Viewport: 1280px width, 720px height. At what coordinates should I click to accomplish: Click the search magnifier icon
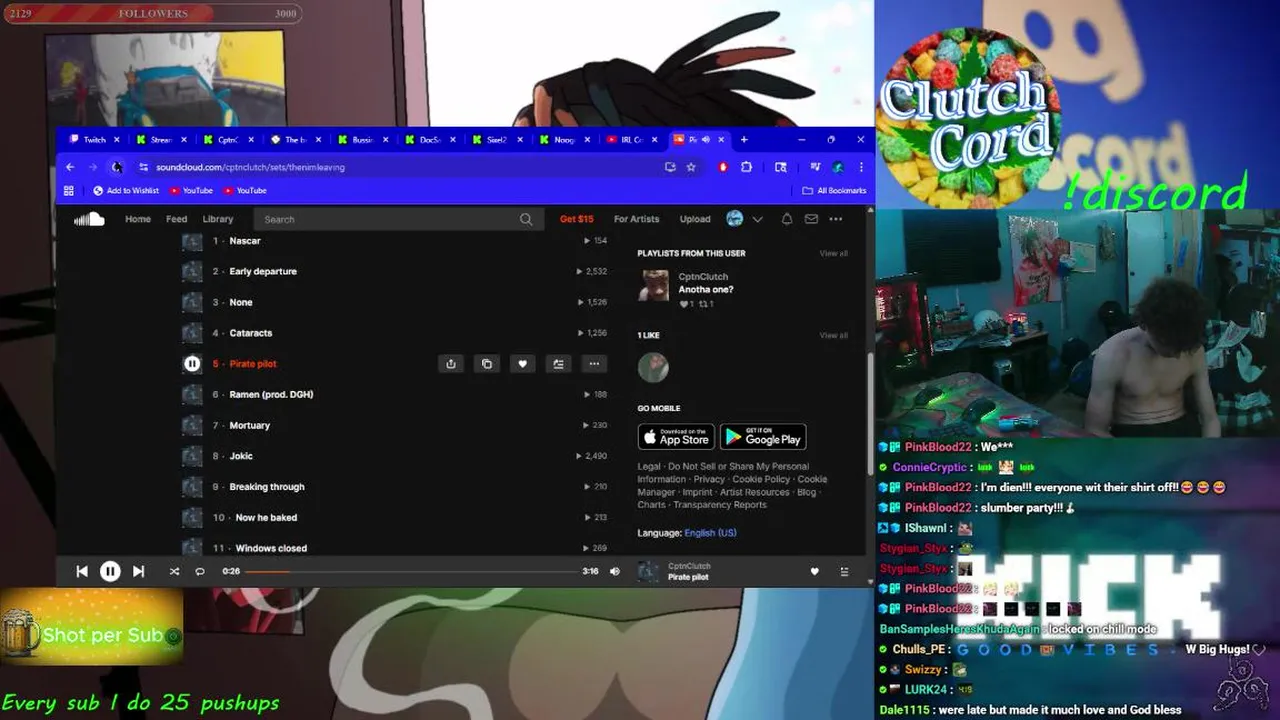pyautogui.click(x=526, y=219)
